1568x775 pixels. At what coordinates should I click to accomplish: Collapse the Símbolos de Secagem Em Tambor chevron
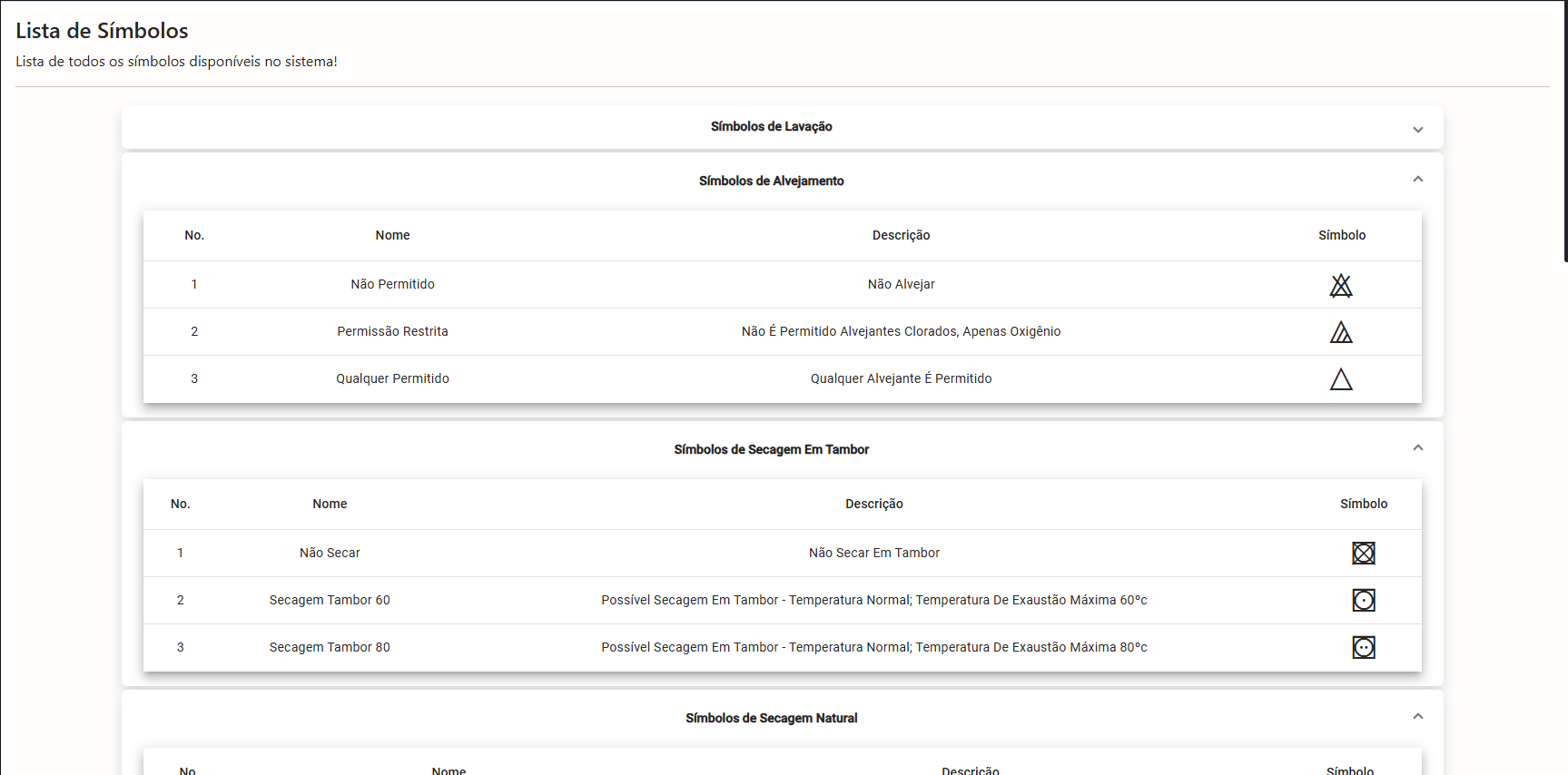tap(1417, 448)
